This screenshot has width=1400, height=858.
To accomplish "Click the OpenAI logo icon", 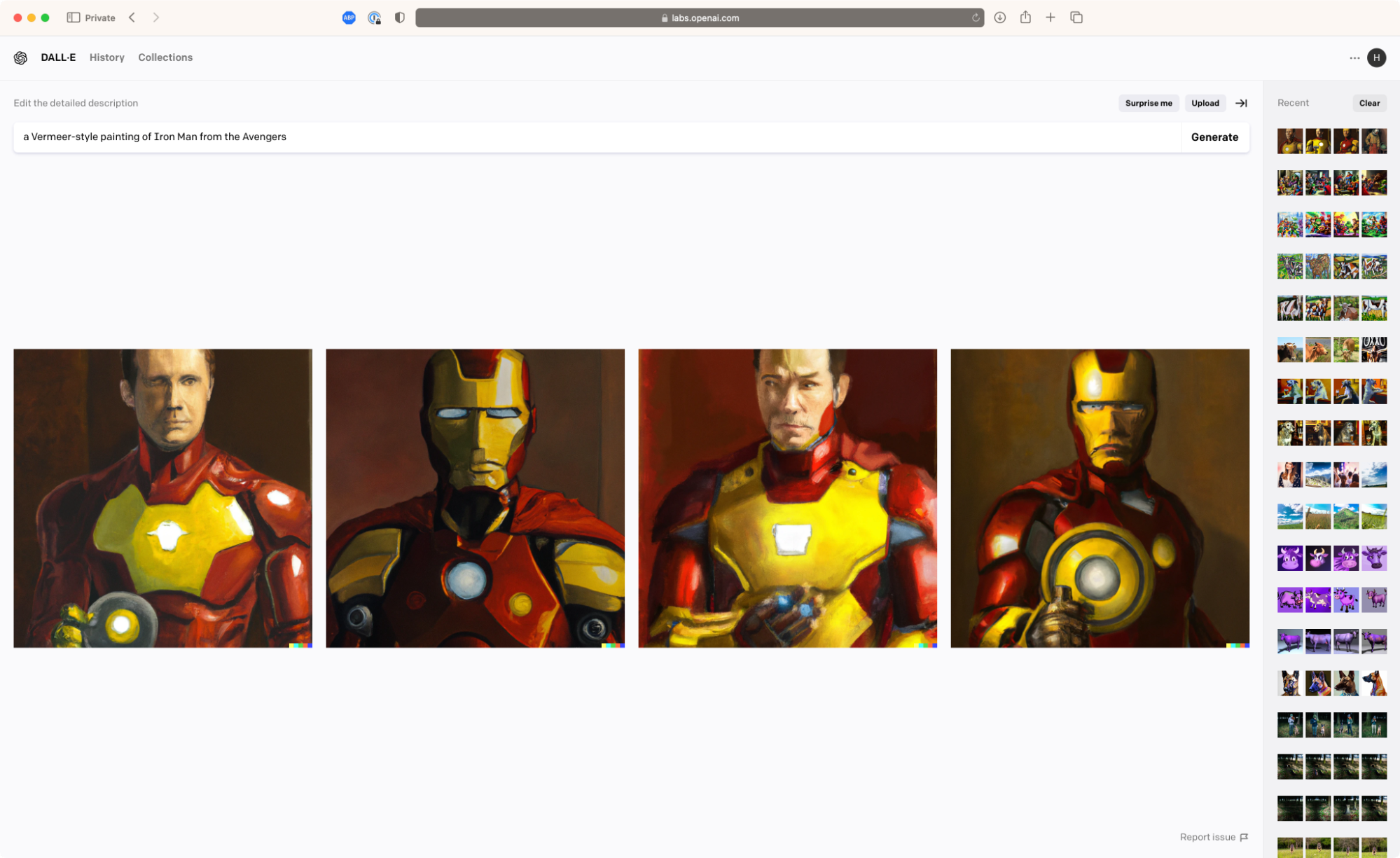I will point(20,57).
